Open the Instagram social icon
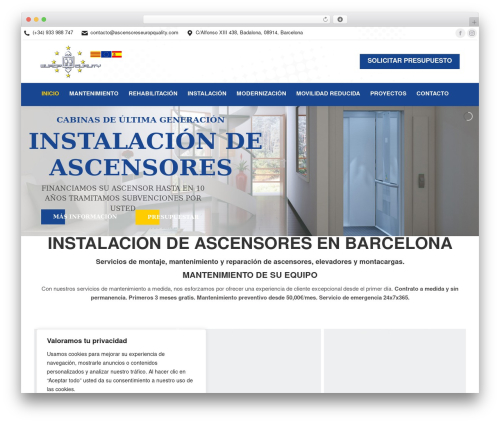Viewport: 500px width, 423px height. pyautogui.click(x=472, y=33)
